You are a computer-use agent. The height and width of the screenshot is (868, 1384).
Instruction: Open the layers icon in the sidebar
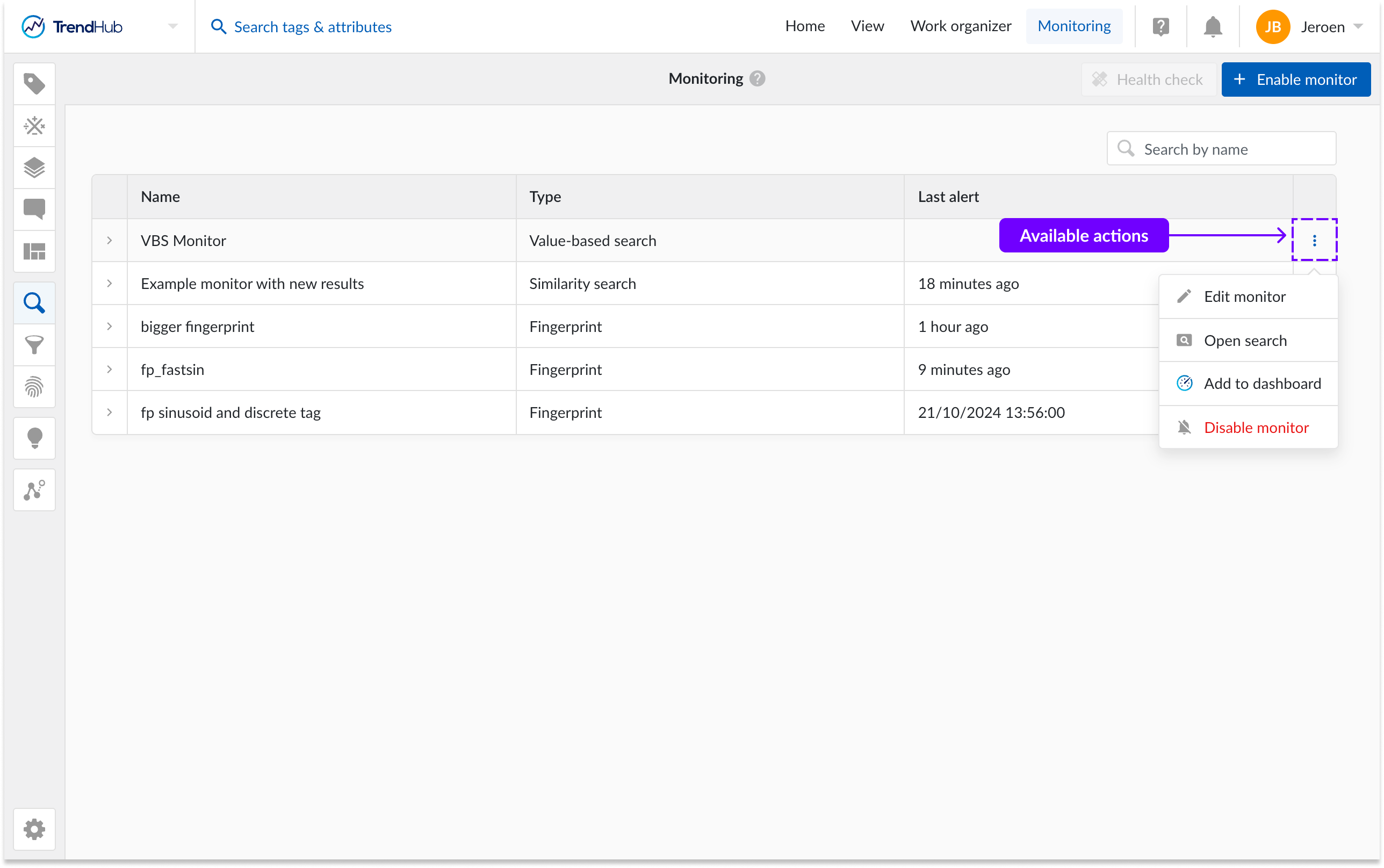pos(34,168)
